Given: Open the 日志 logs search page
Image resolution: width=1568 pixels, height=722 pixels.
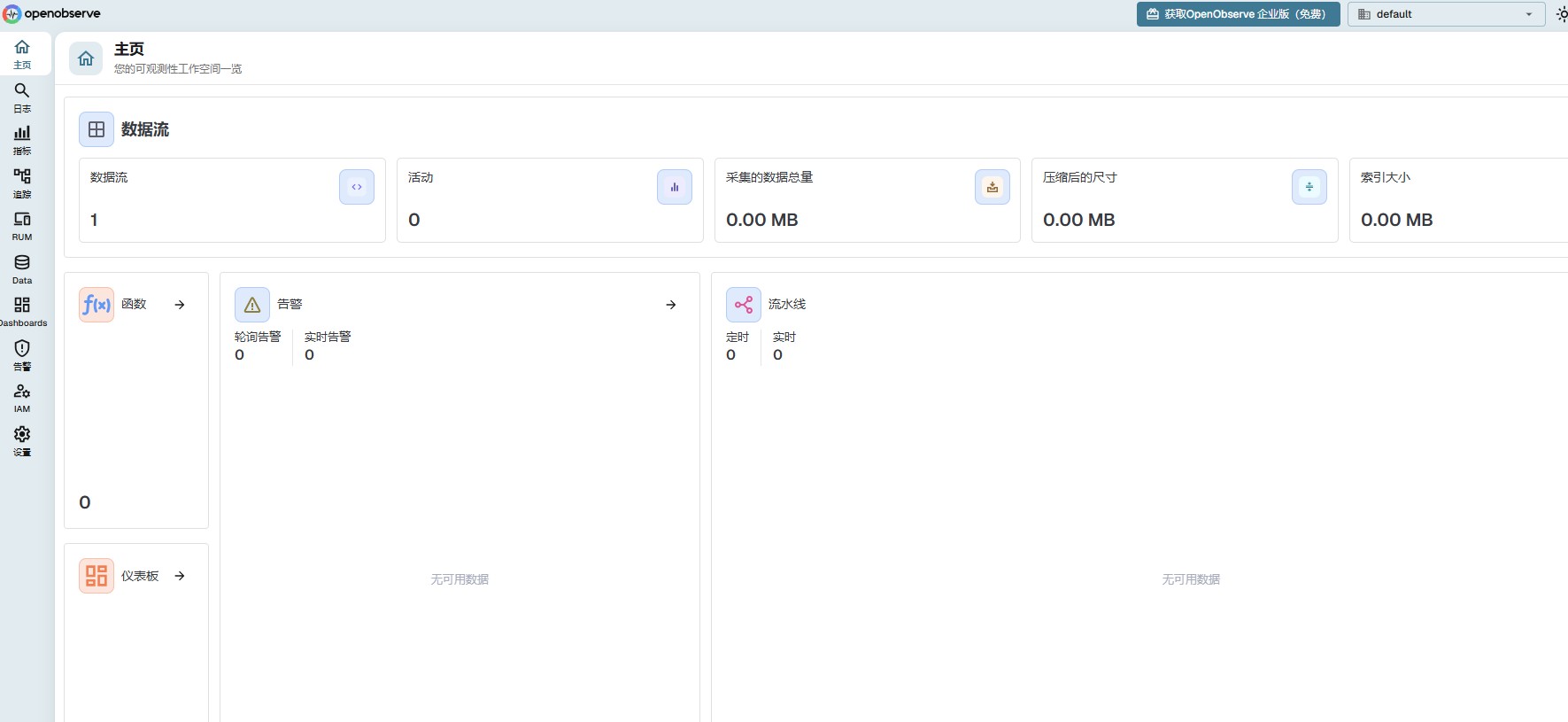Looking at the screenshot, I should 22,97.
